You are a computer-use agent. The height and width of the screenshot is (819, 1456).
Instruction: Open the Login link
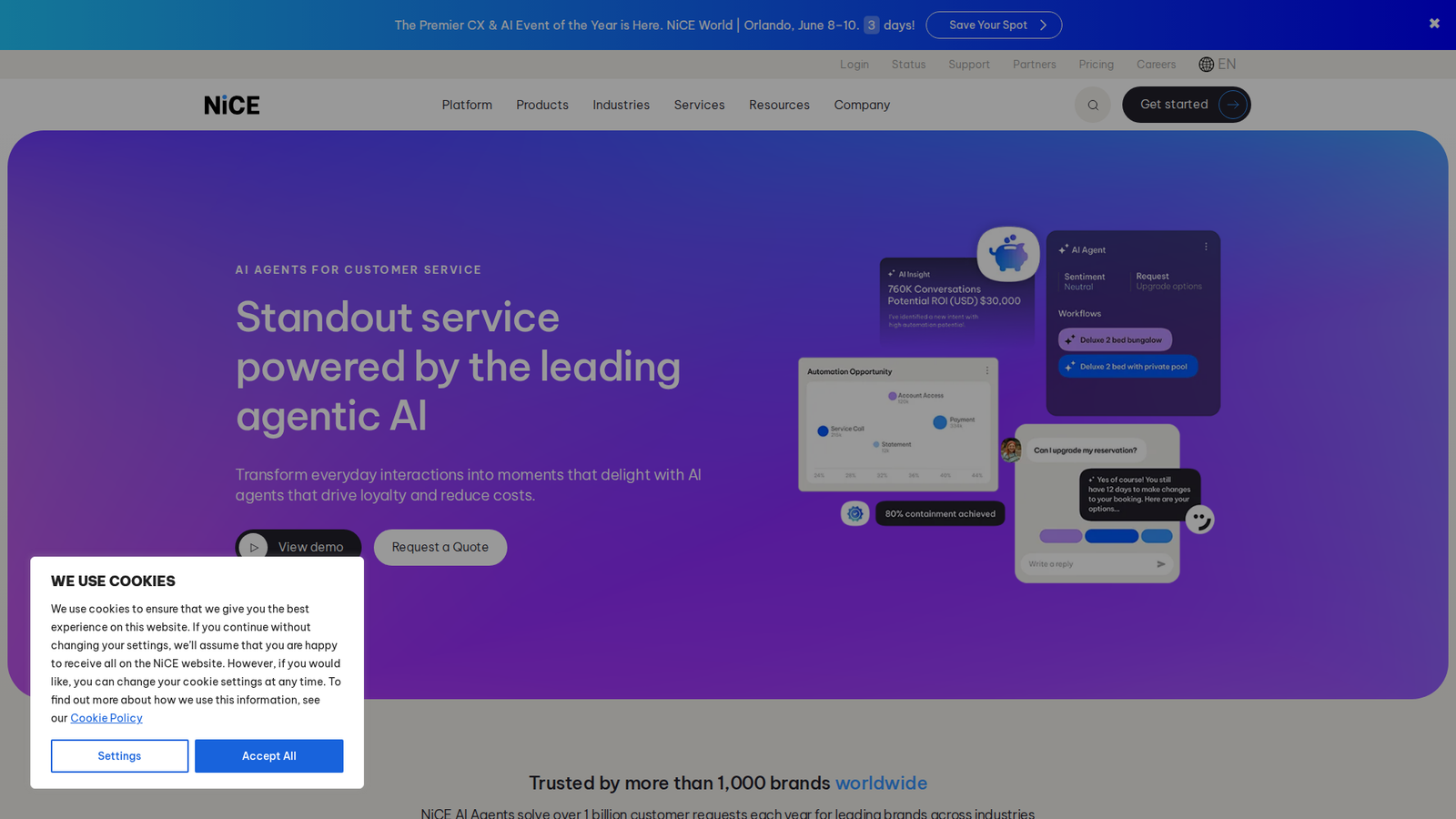click(854, 65)
